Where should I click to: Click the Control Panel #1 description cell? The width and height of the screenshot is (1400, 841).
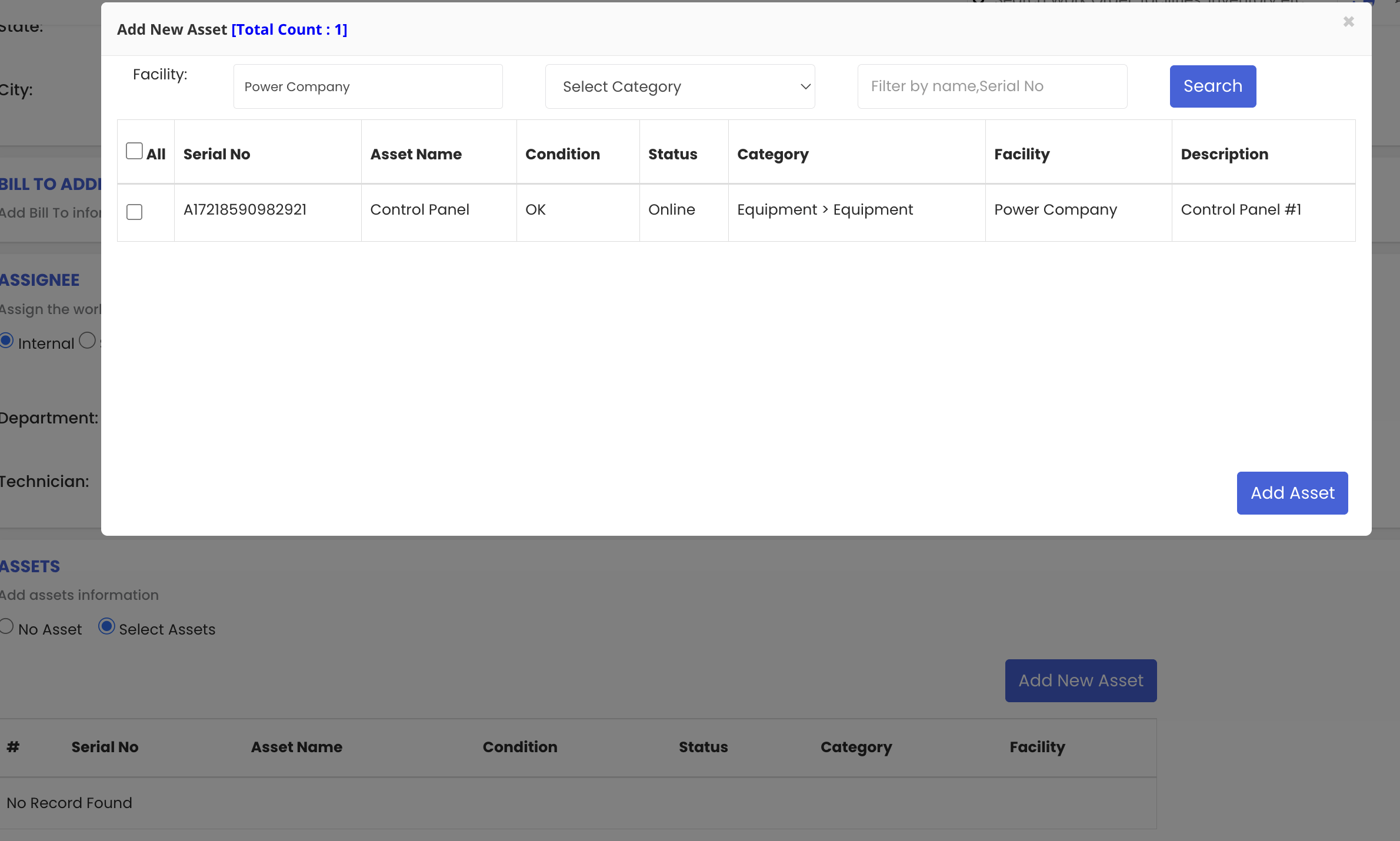1241,210
